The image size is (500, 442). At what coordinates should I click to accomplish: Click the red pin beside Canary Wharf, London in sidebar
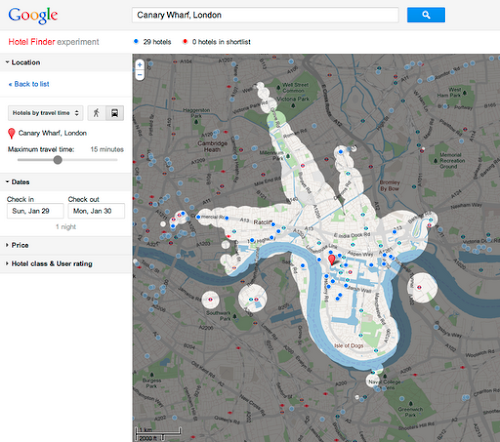[x=11, y=133]
